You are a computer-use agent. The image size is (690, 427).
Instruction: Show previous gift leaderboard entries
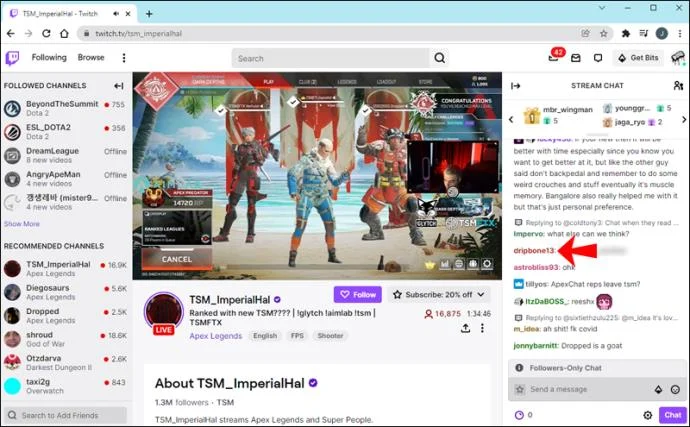pos(511,119)
